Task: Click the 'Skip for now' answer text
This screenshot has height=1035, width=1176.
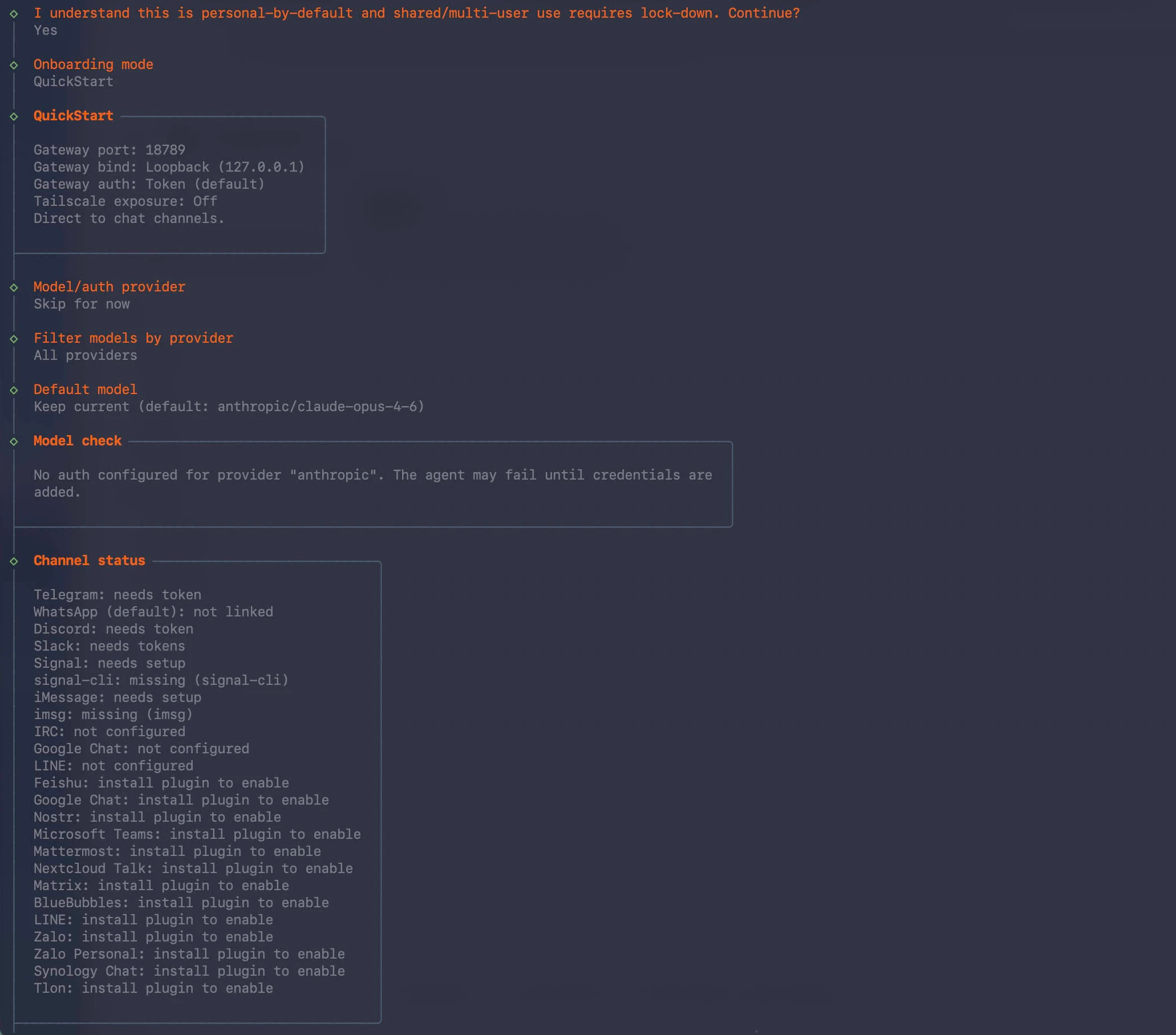Action: 81,304
